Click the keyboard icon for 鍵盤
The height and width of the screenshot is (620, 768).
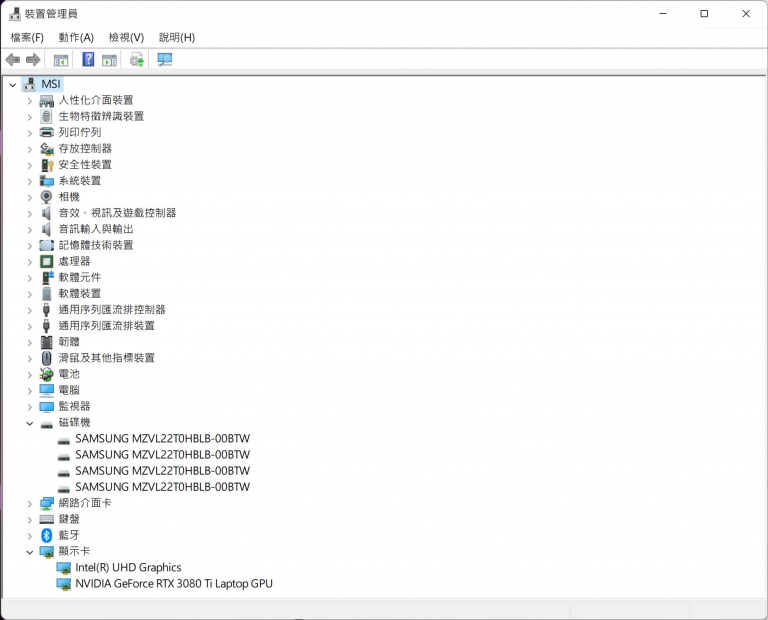coord(47,519)
